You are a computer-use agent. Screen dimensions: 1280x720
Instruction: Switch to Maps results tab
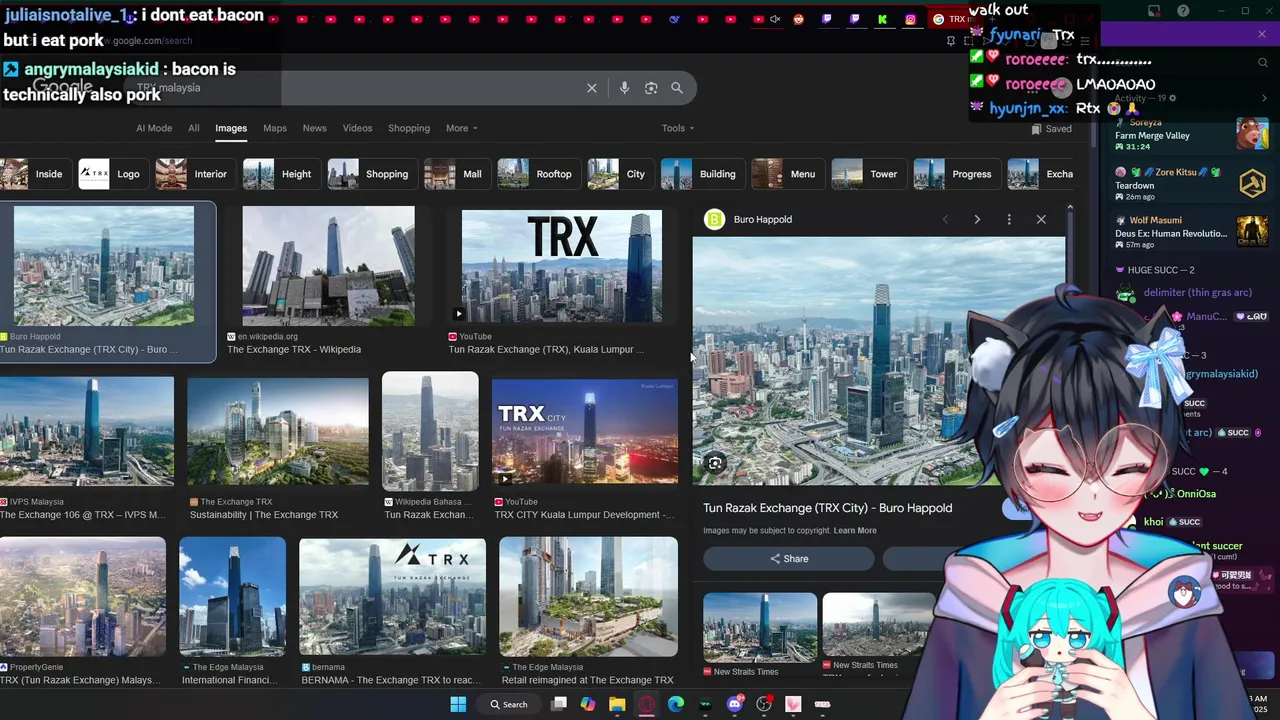pyautogui.click(x=275, y=128)
